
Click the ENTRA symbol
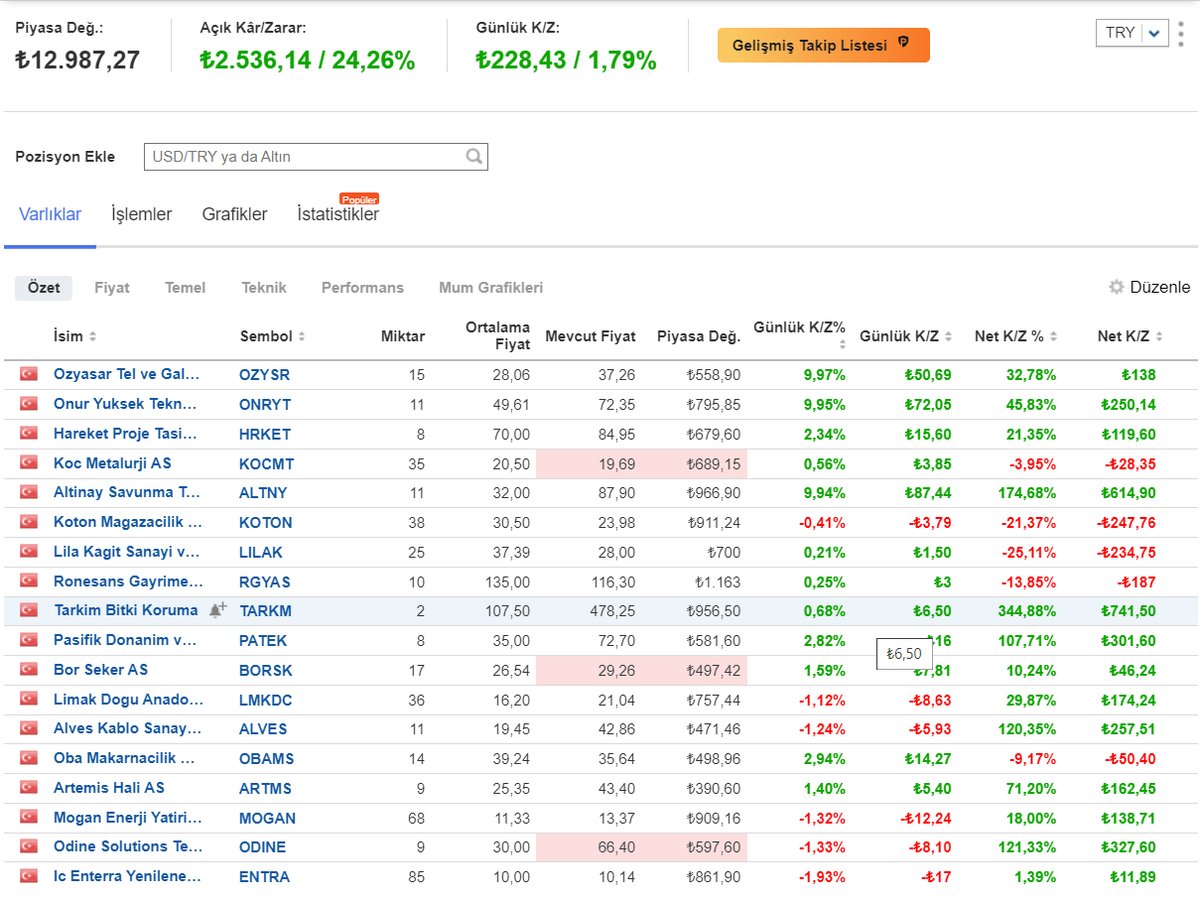[x=264, y=877]
